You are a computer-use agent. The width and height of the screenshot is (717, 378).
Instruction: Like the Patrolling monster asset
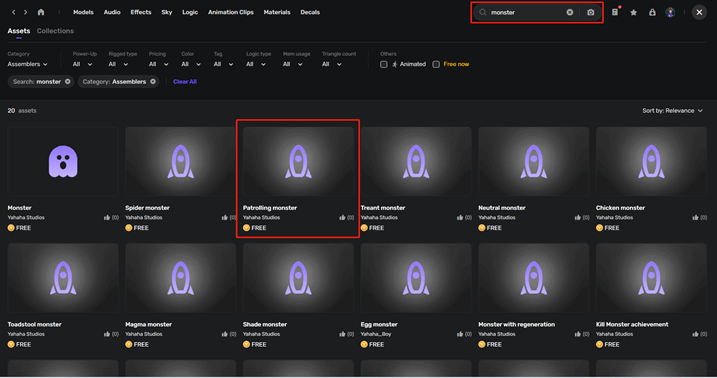342,218
